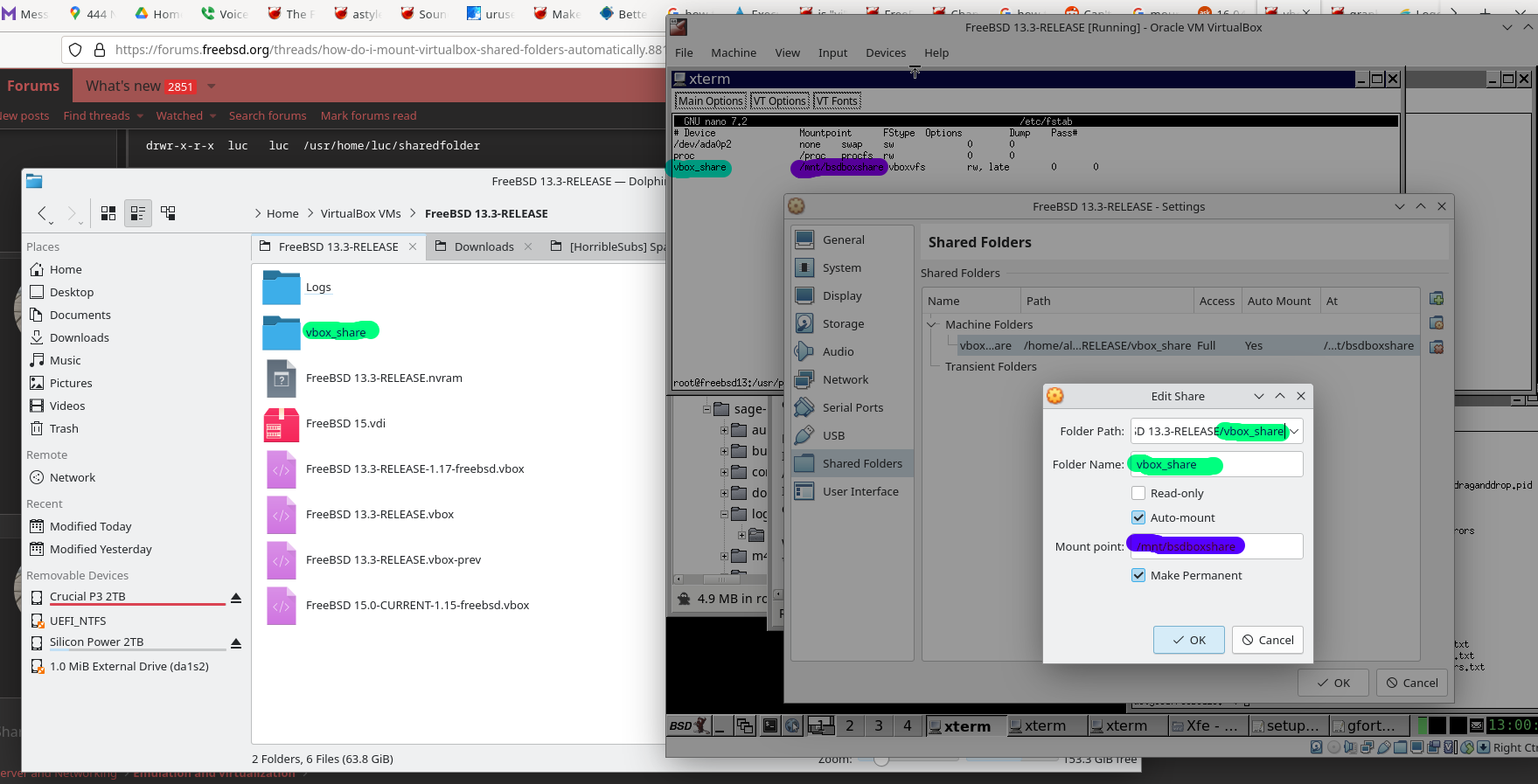Switch Dolphin to Icons view mode

(108, 213)
